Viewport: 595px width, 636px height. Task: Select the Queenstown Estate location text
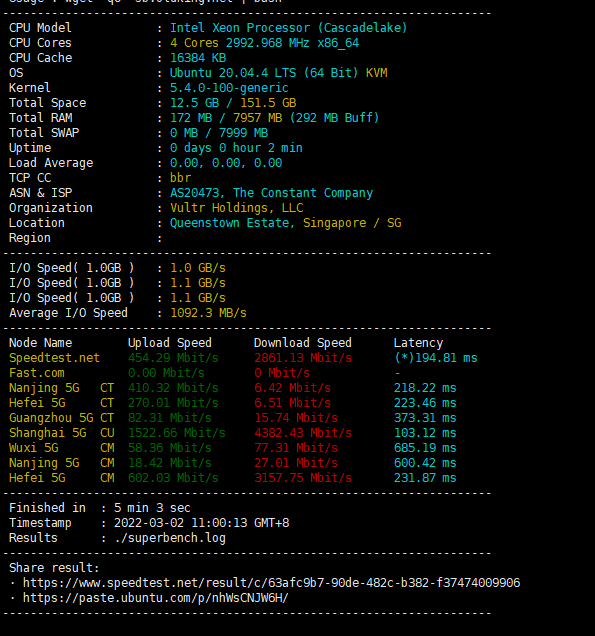pos(230,223)
